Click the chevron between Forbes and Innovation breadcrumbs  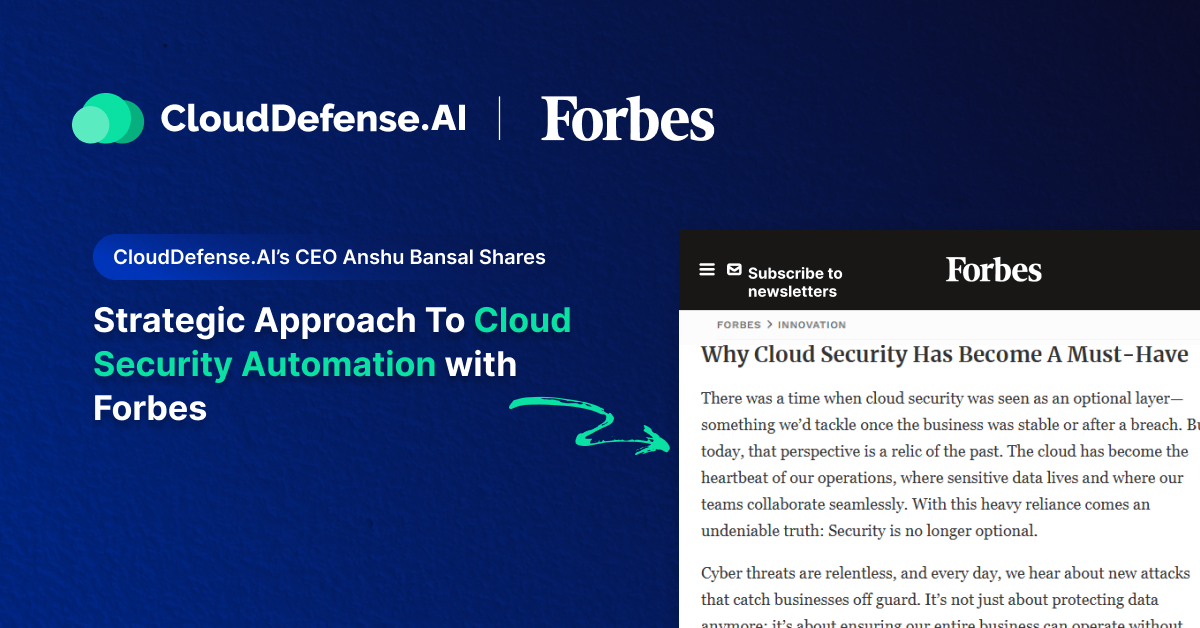(x=770, y=325)
